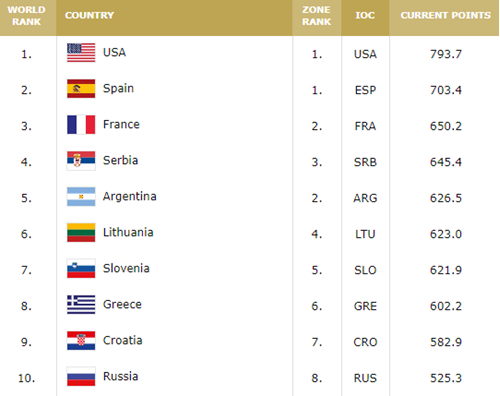Viewport: 500px width, 396px height.
Task: Select the France flag icon
Action: (81, 125)
